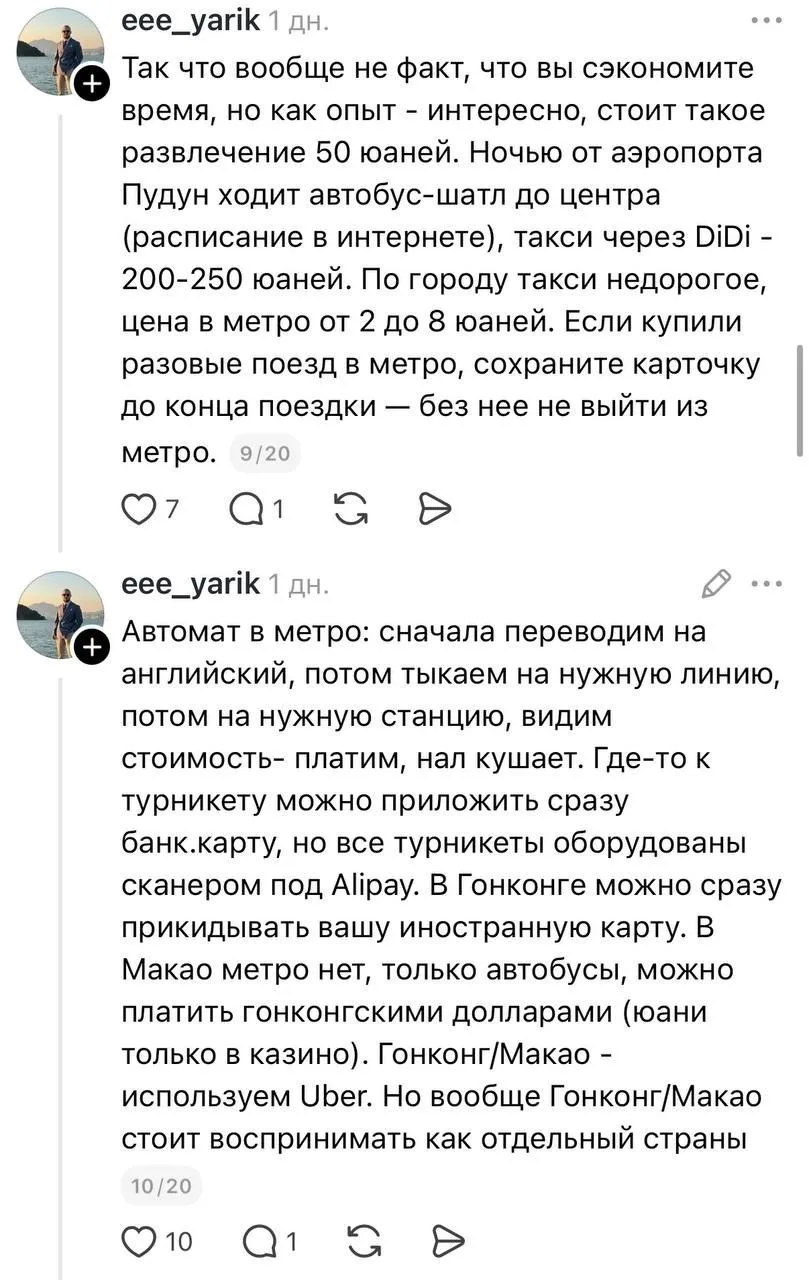Click the vertical scrollbar on the right

click(x=799, y=400)
